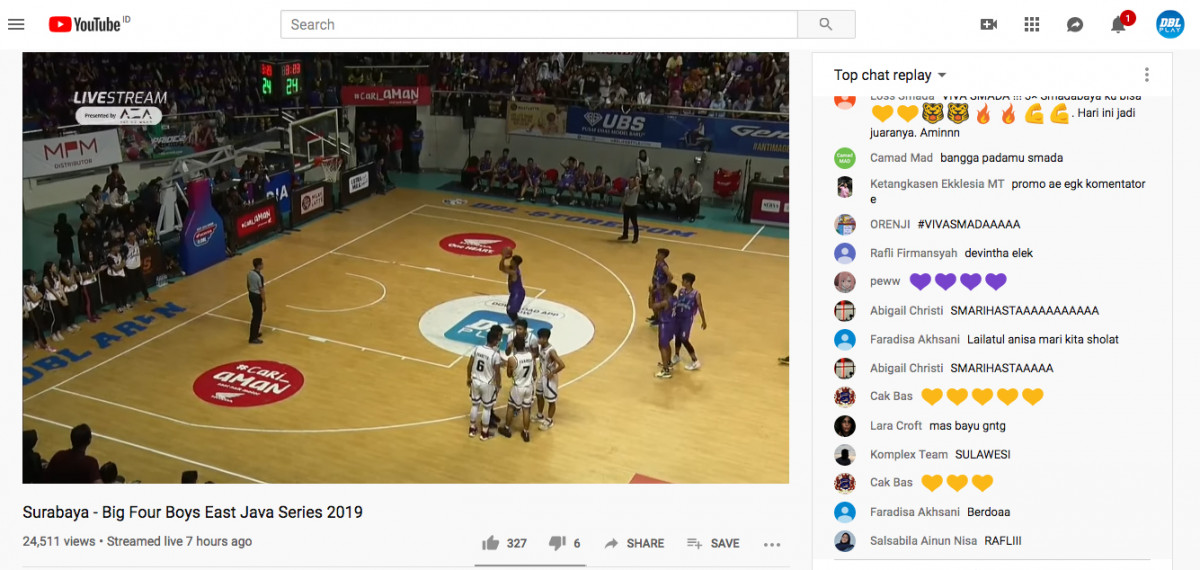Open the hamburger guide menu
The image size is (1200, 570).
[x=16, y=24]
